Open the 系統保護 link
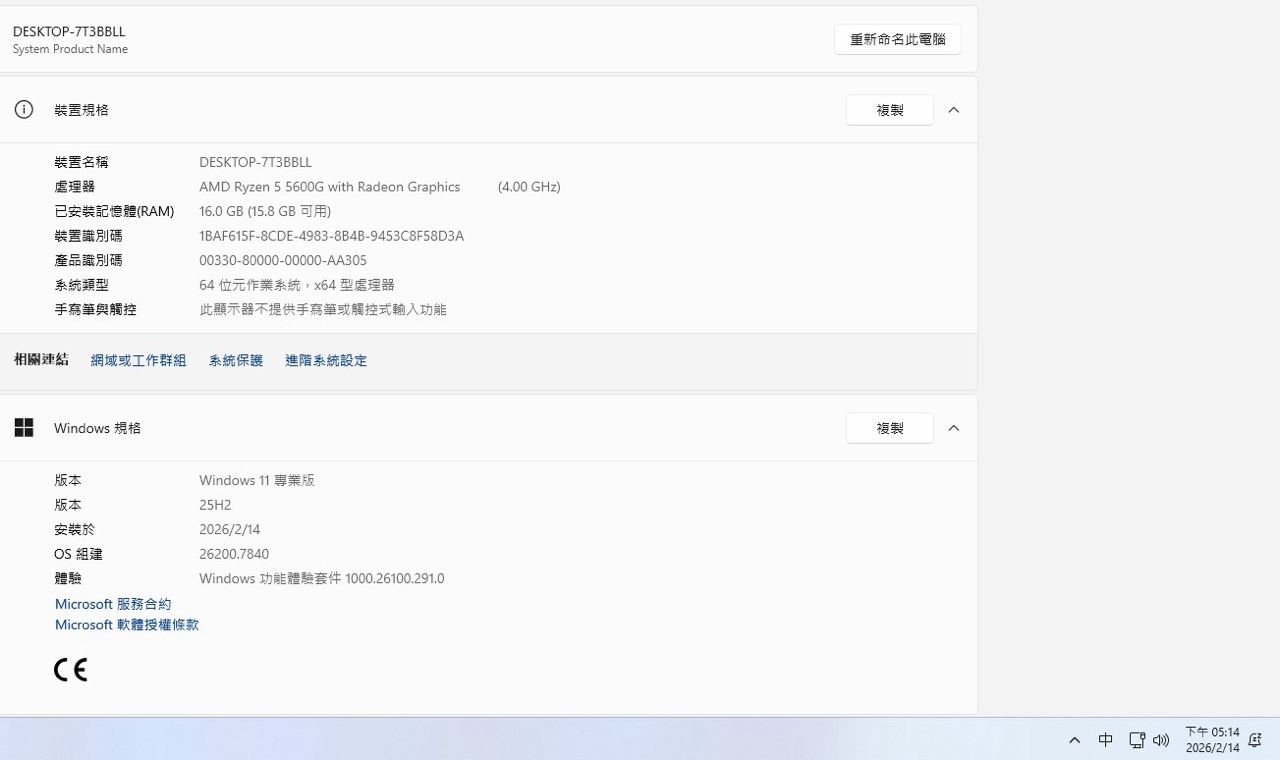This screenshot has height=760, width=1280. [x=235, y=361]
